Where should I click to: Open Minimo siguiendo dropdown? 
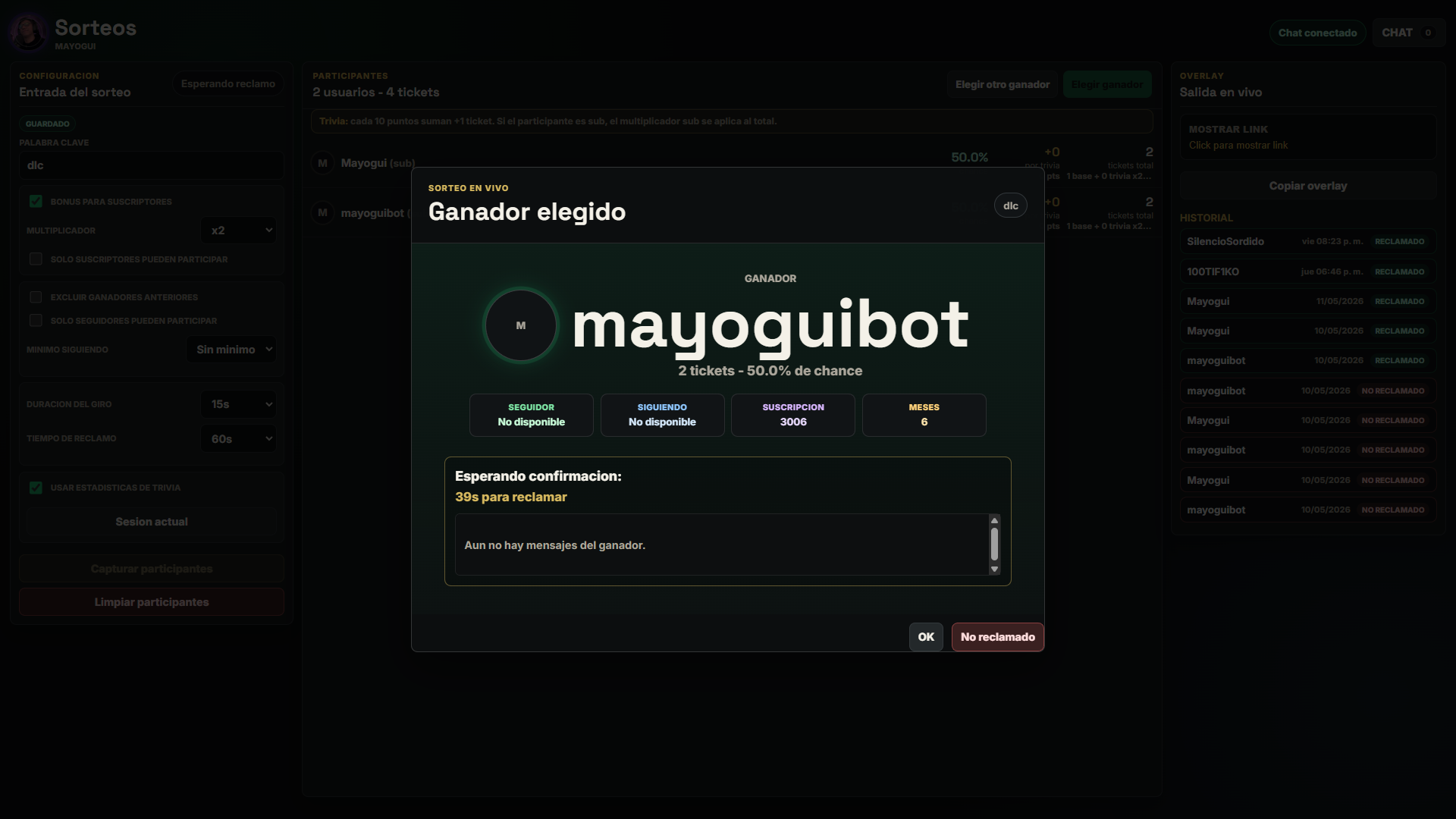pos(232,350)
